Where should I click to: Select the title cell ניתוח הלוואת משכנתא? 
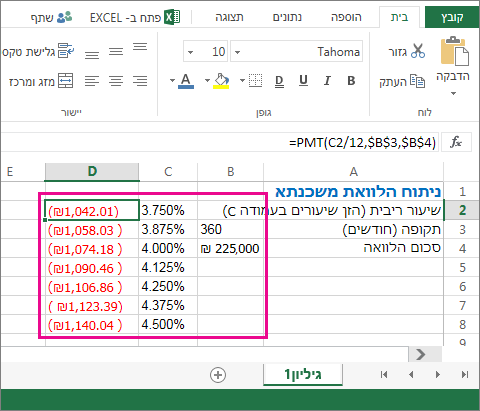tap(354, 191)
